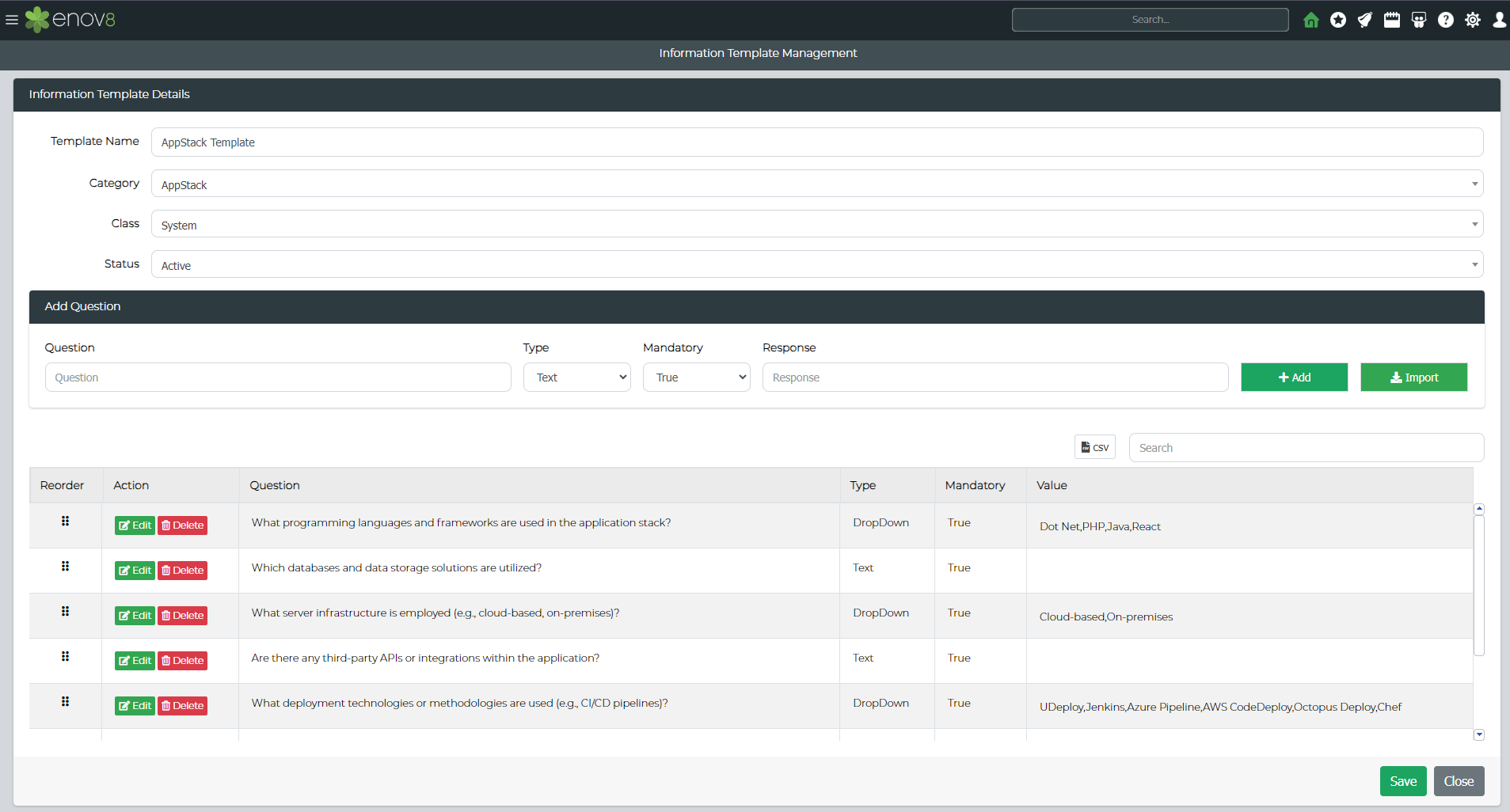Screen dimensions: 1510x812
Task: Delete the programming languages question
Action: (182, 526)
